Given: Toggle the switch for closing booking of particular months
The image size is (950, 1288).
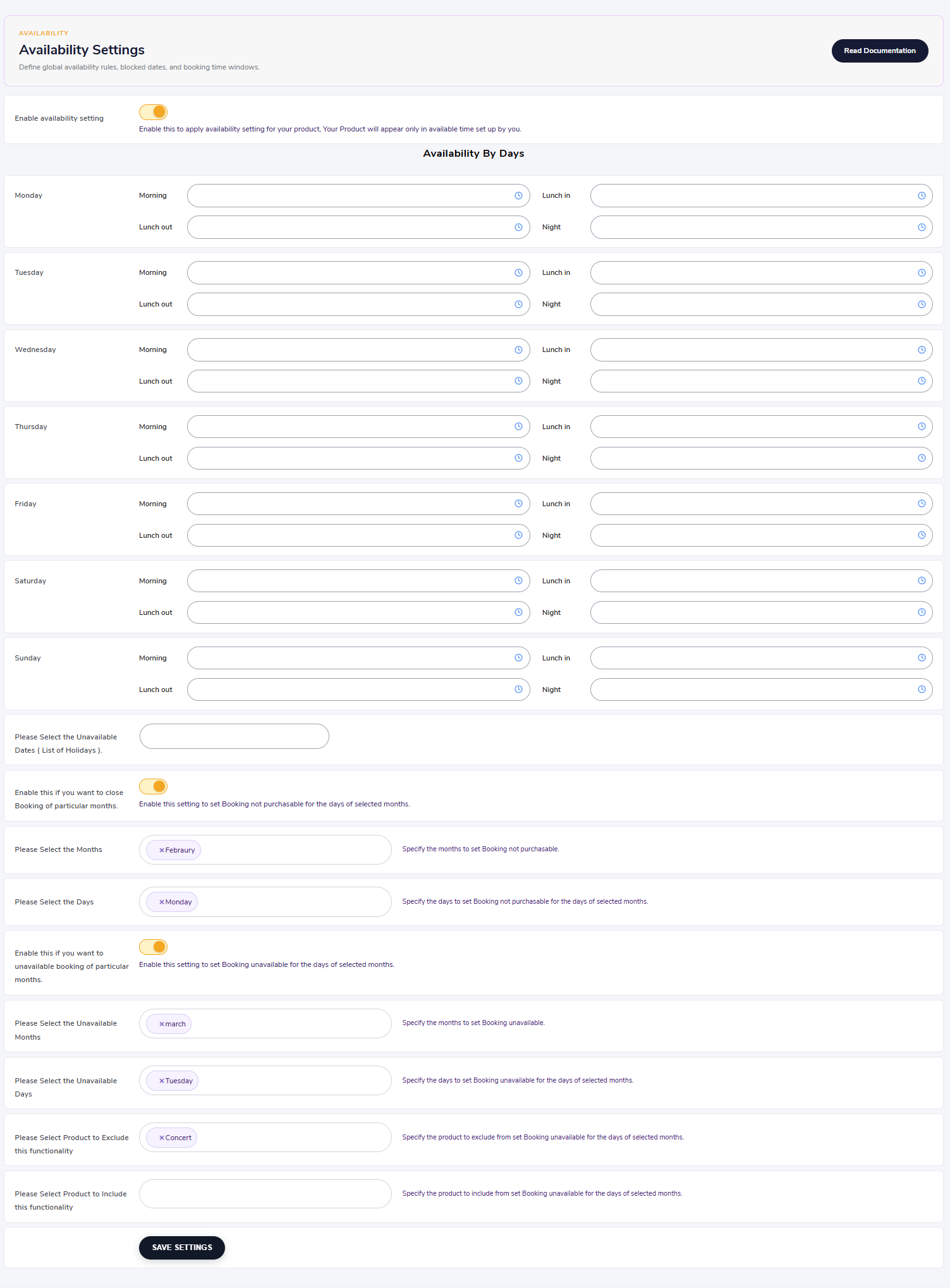Looking at the screenshot, I should [x=153, y=786].
